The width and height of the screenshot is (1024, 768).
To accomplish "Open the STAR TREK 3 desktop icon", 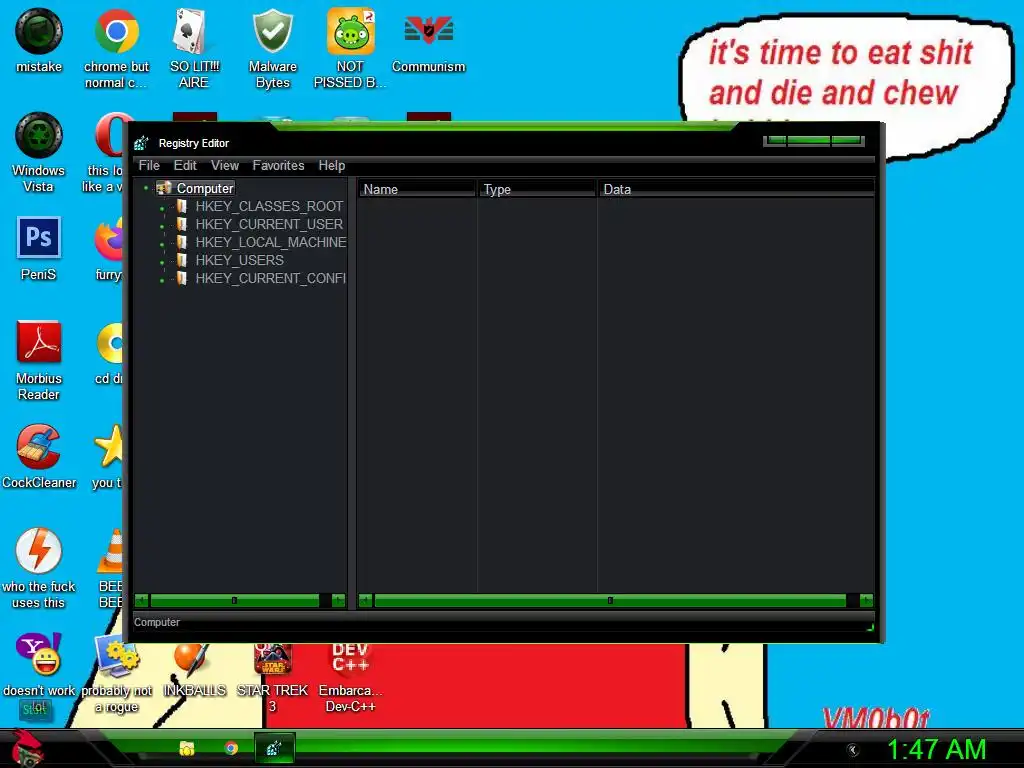I will (x=272, y=677).
